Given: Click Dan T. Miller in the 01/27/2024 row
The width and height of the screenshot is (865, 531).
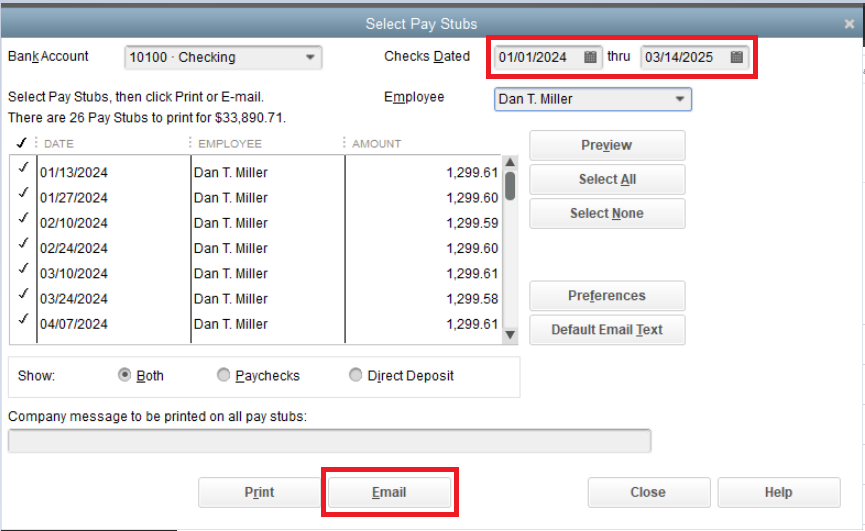Looking at the screenshot, I should [x=231, y=198].
